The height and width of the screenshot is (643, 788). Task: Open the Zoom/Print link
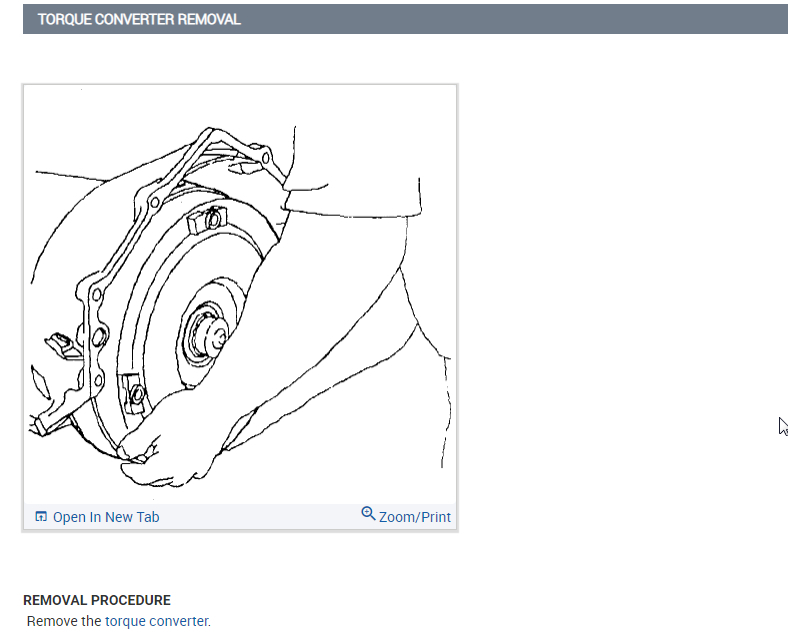(x=415, y=517)
